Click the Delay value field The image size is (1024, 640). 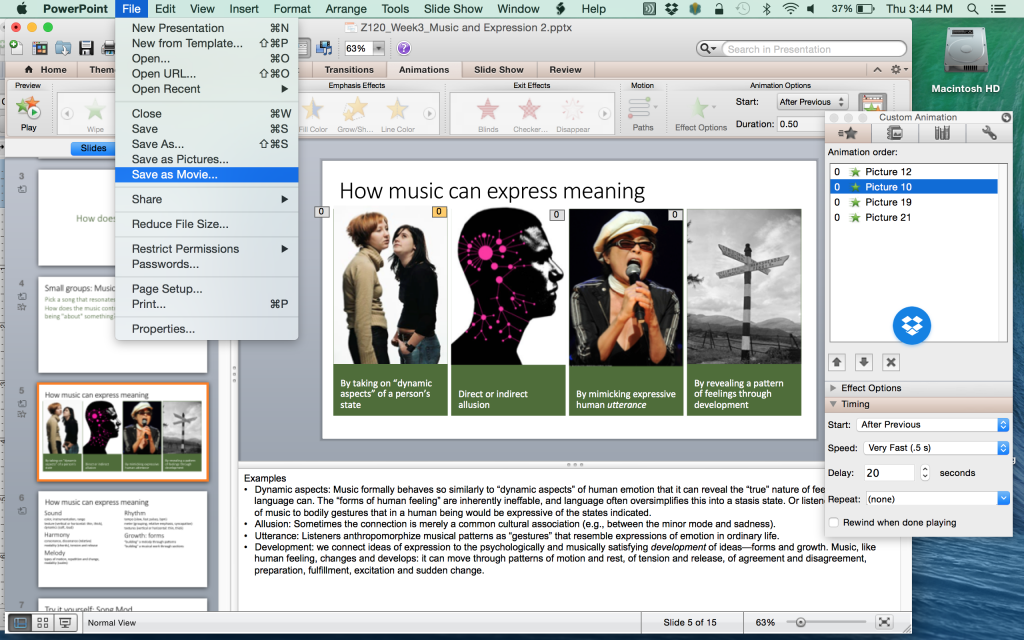[889, 473]
